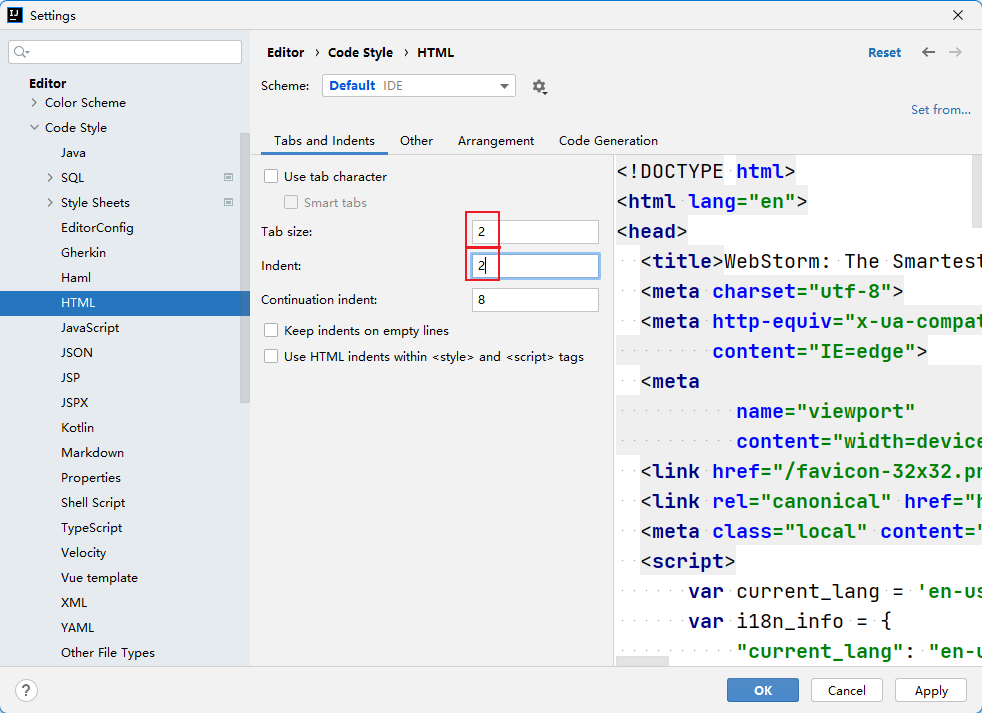The image size is (982, 713).
Task: Open the Code Generation tab
Action: [608, 141]
